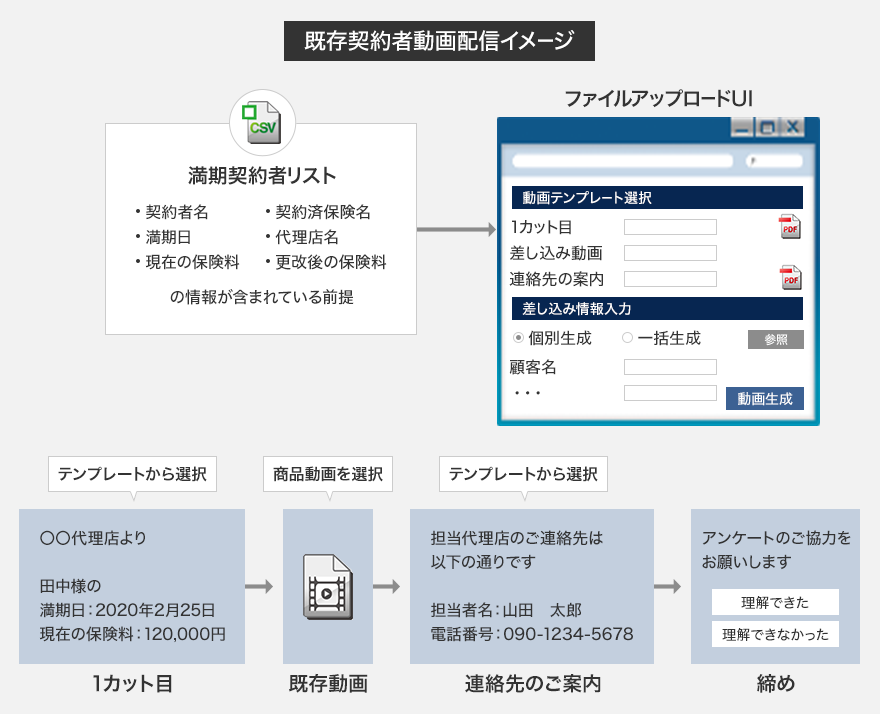
Task: Click テンプレートから選択 above 連絡先のご案内 panel
Action: click(x=523, y=474)
